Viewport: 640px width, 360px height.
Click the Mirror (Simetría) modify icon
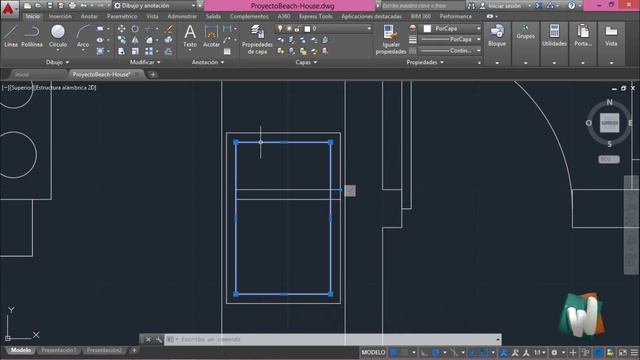[x=135, y=40]
